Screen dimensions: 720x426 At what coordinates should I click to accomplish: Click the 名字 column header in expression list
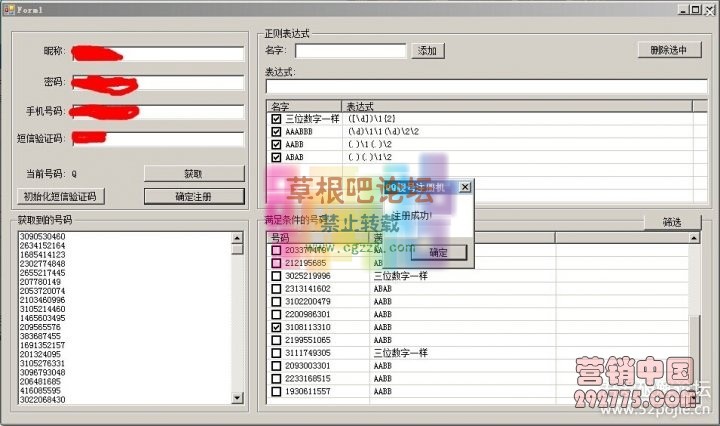[x=304, y=106]
